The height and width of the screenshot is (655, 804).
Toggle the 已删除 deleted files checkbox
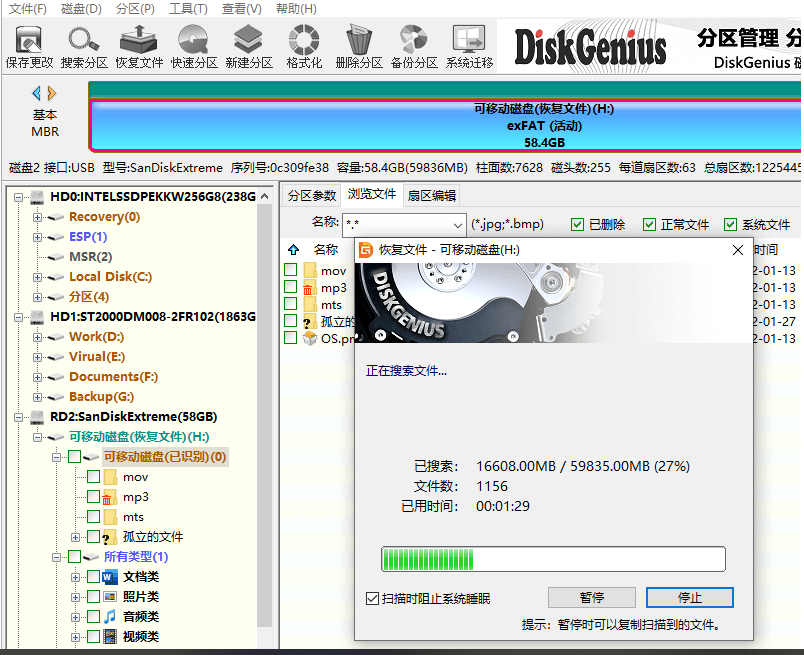[x=578, y=225]
